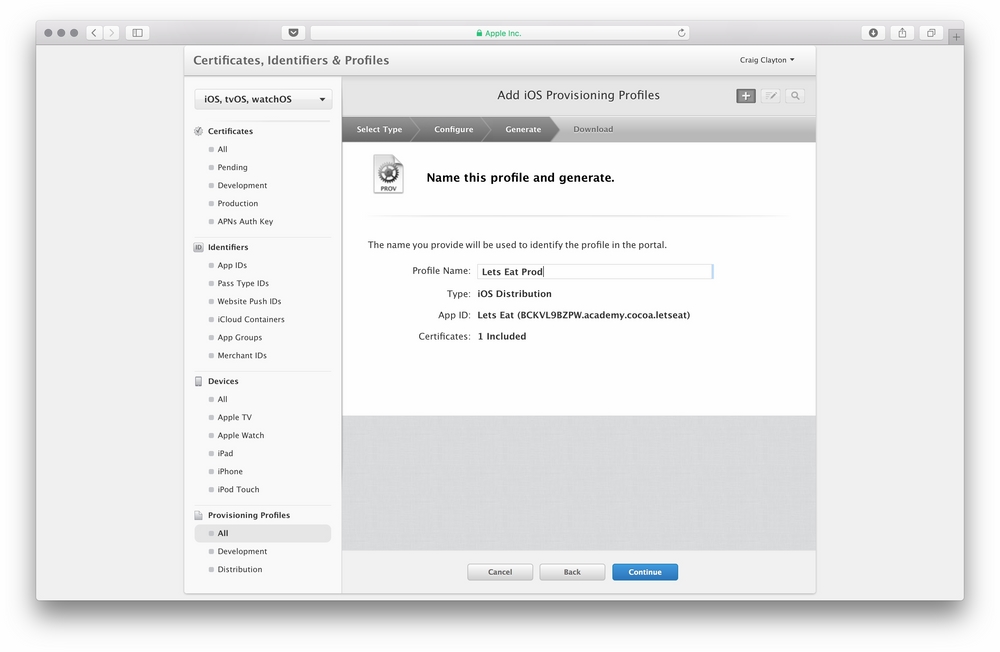Open Distribution provisioning profiles
Image resolution: width=1000 pixels, height=652 pixels.
[x=240, y=569]
